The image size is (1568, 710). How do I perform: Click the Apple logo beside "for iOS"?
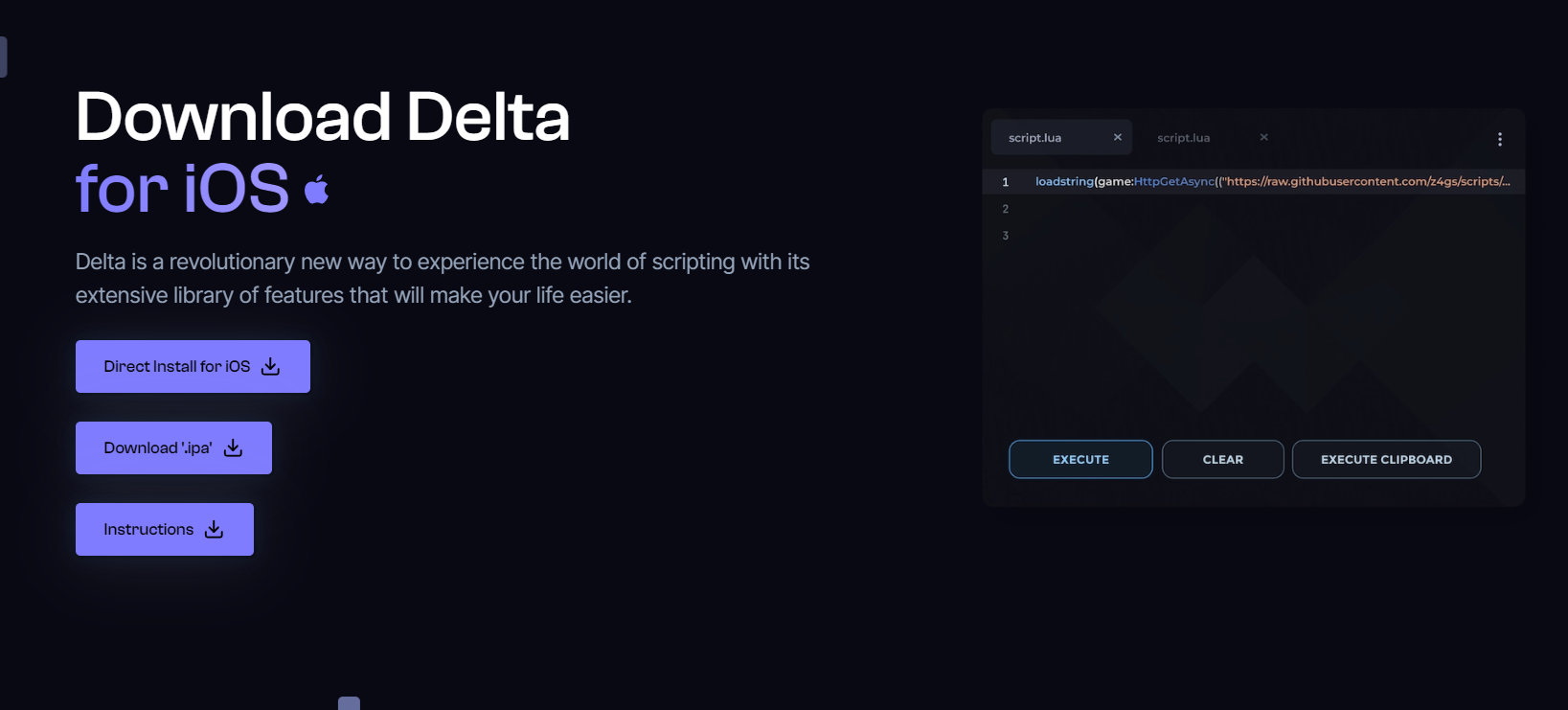(x=317, y=190)
